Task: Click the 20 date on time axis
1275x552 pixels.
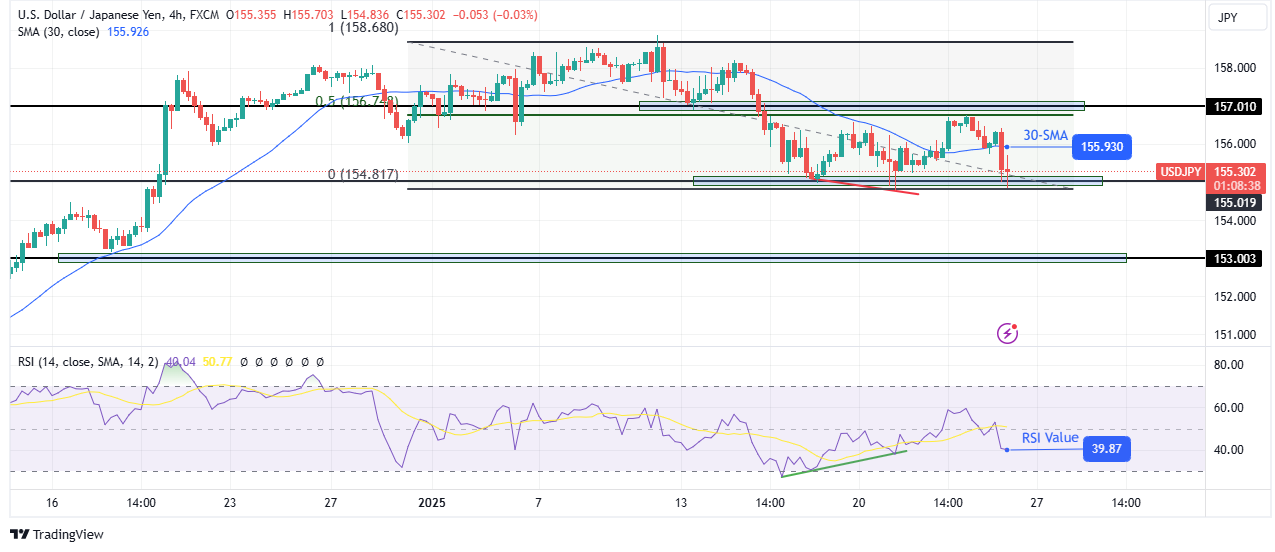Action: pos(859,504)
